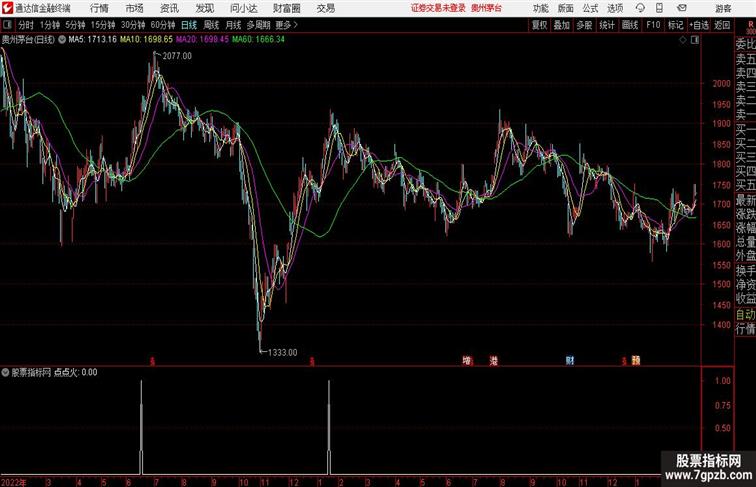The image size is (756, 487).
Task: Switch to 1分钟 period tab
Action: click(50, 25)
